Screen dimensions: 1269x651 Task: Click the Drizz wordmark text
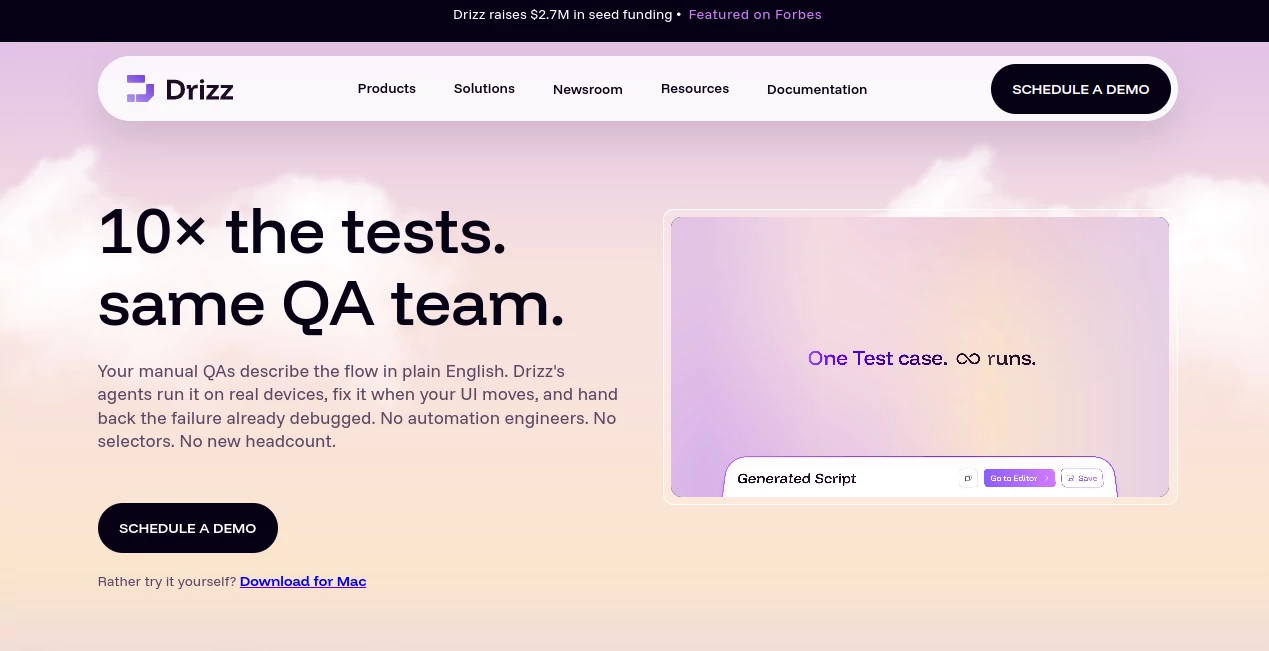(200, 90)
